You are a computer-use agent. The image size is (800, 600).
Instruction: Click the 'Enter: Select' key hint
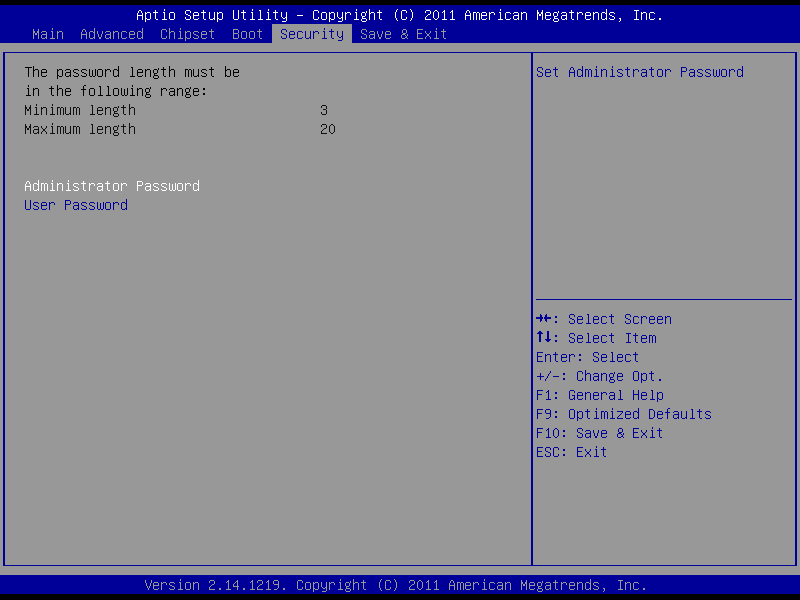588,357
